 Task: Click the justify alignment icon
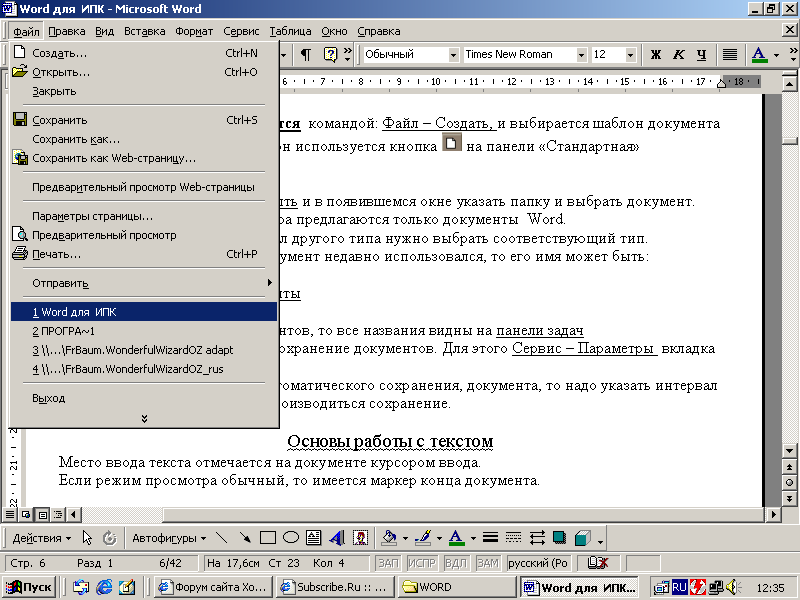click(x=730, y=54)
